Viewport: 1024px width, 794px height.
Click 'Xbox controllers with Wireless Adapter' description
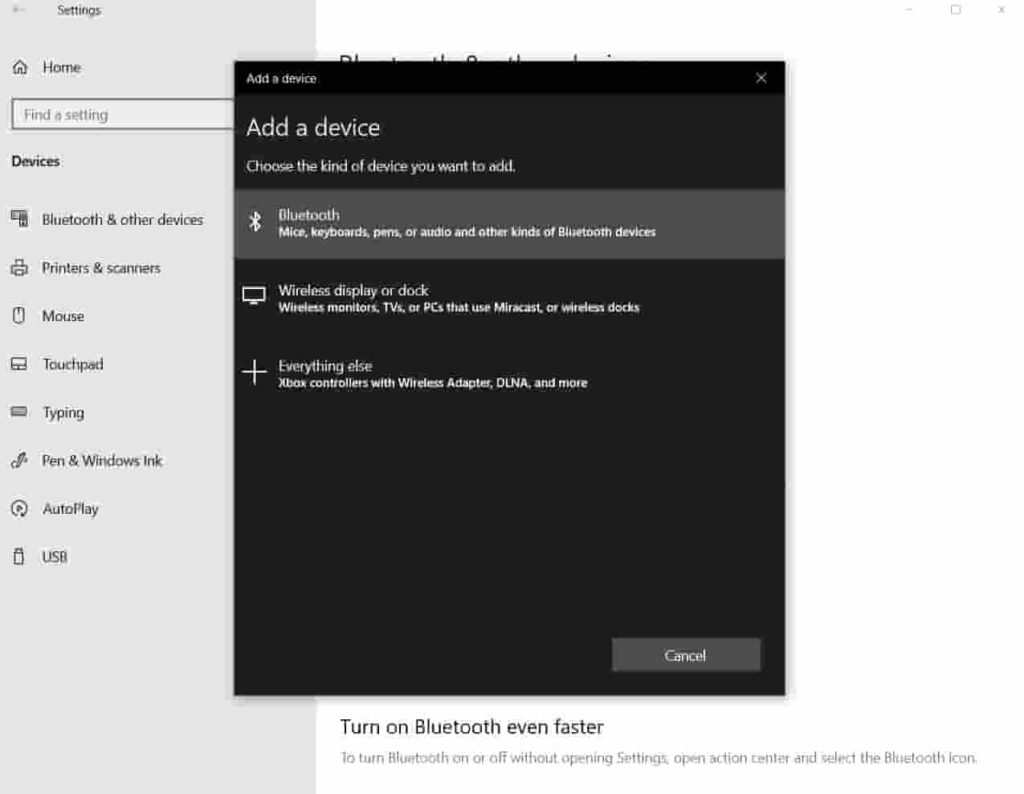tap(433, 383)
